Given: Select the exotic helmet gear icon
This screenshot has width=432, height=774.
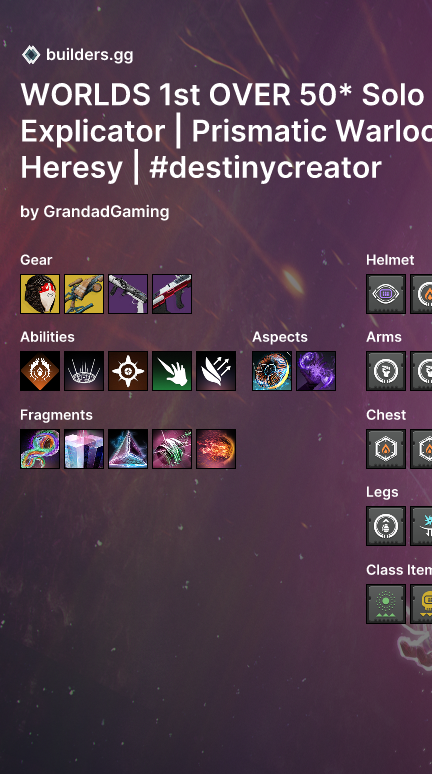Looking at the screenshot, I should [40, 294].
